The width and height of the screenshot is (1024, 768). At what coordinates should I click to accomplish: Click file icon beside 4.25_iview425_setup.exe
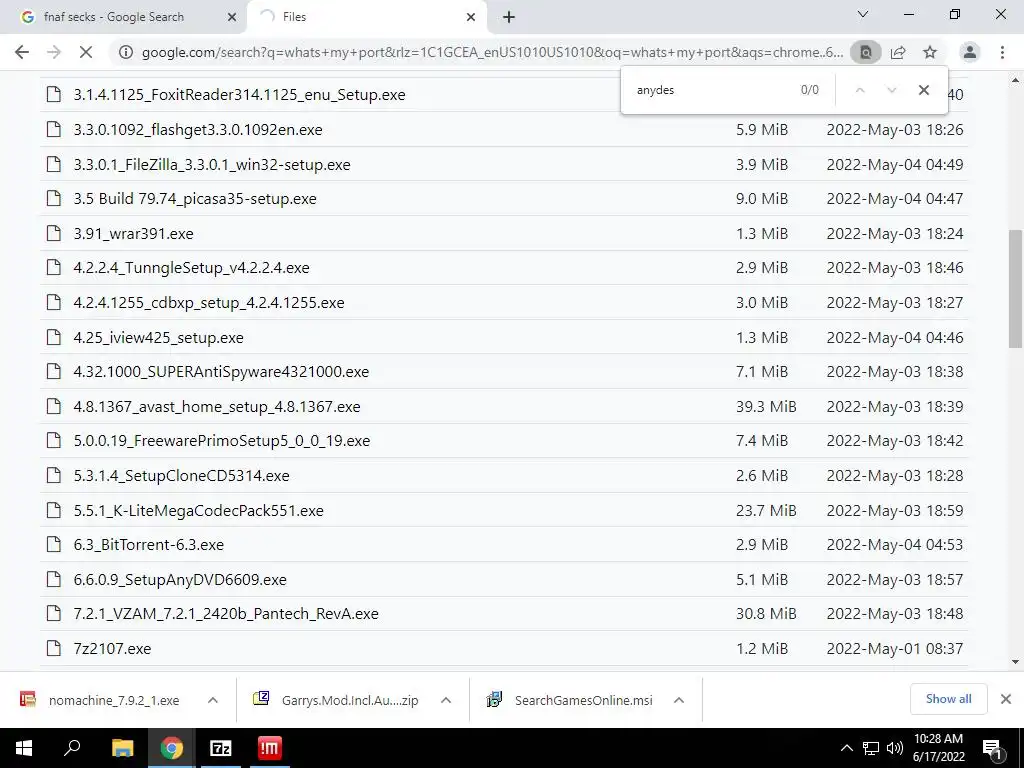pos(54,337)
